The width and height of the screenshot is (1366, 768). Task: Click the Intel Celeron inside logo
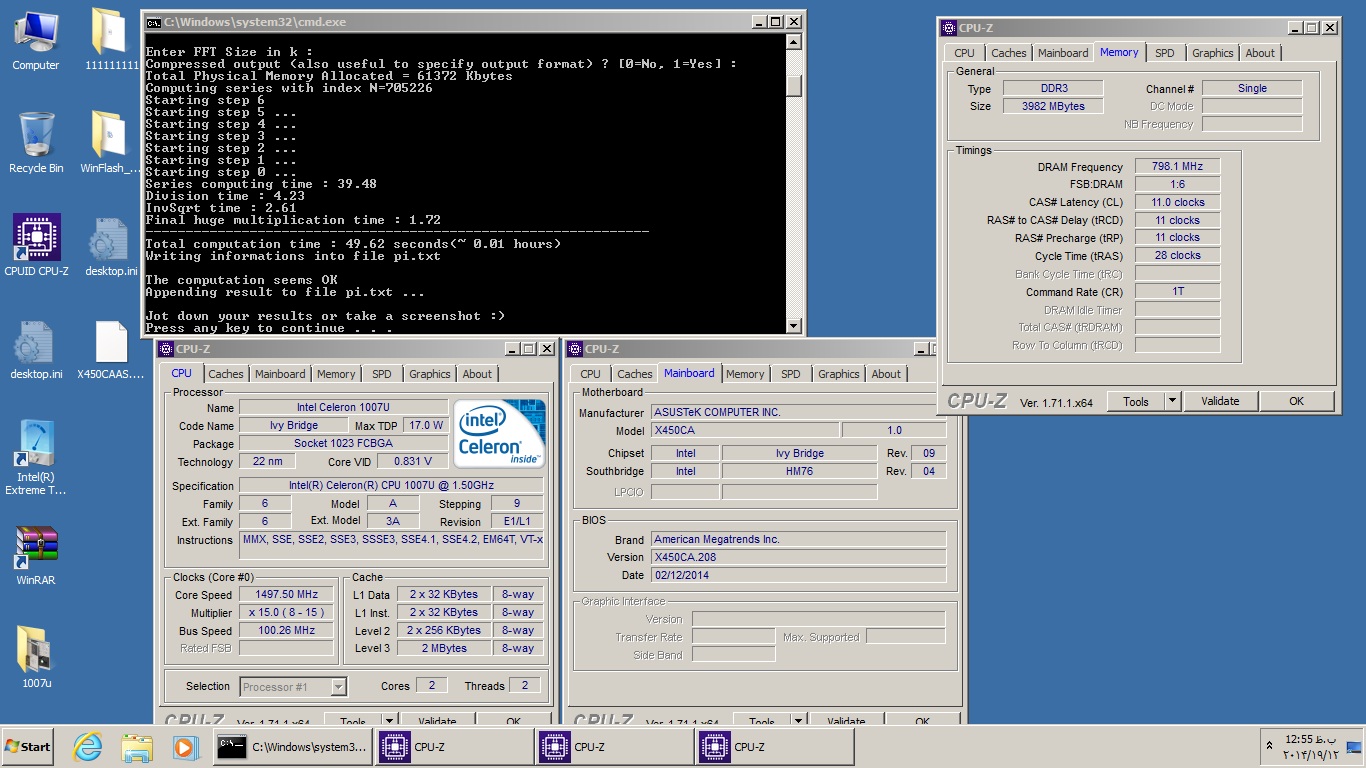pyautogui.click(x=500, y=433)
